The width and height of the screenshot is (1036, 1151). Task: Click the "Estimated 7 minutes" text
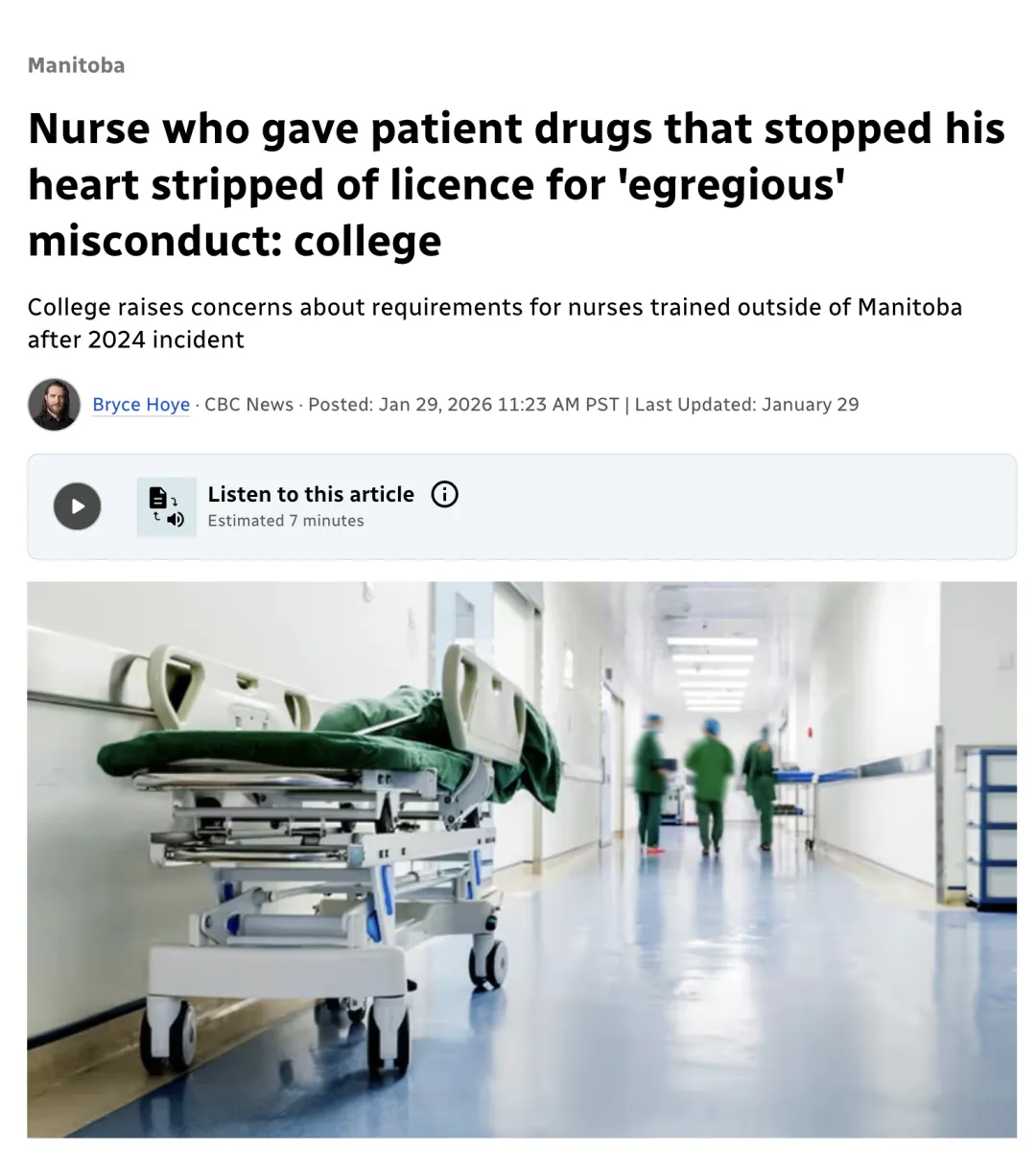[286, 521]
